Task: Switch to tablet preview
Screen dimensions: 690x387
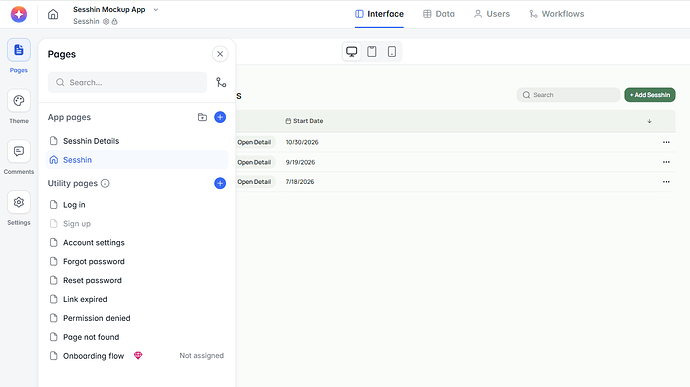Action: tap(372, 52)
